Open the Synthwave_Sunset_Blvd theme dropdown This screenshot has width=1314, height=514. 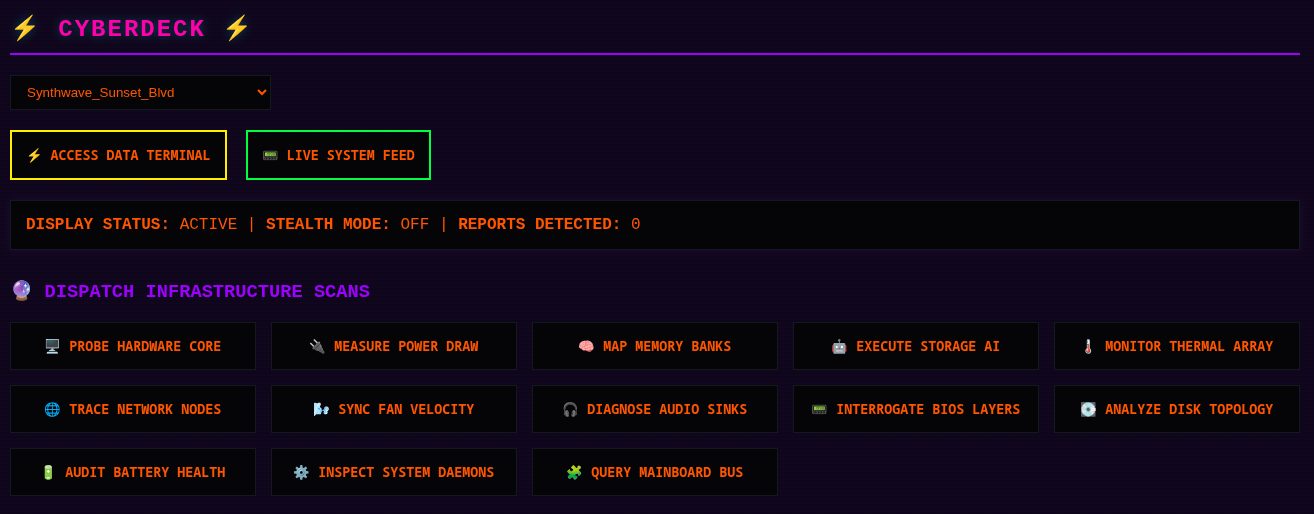pyautogui.click(x=140, y=92)
